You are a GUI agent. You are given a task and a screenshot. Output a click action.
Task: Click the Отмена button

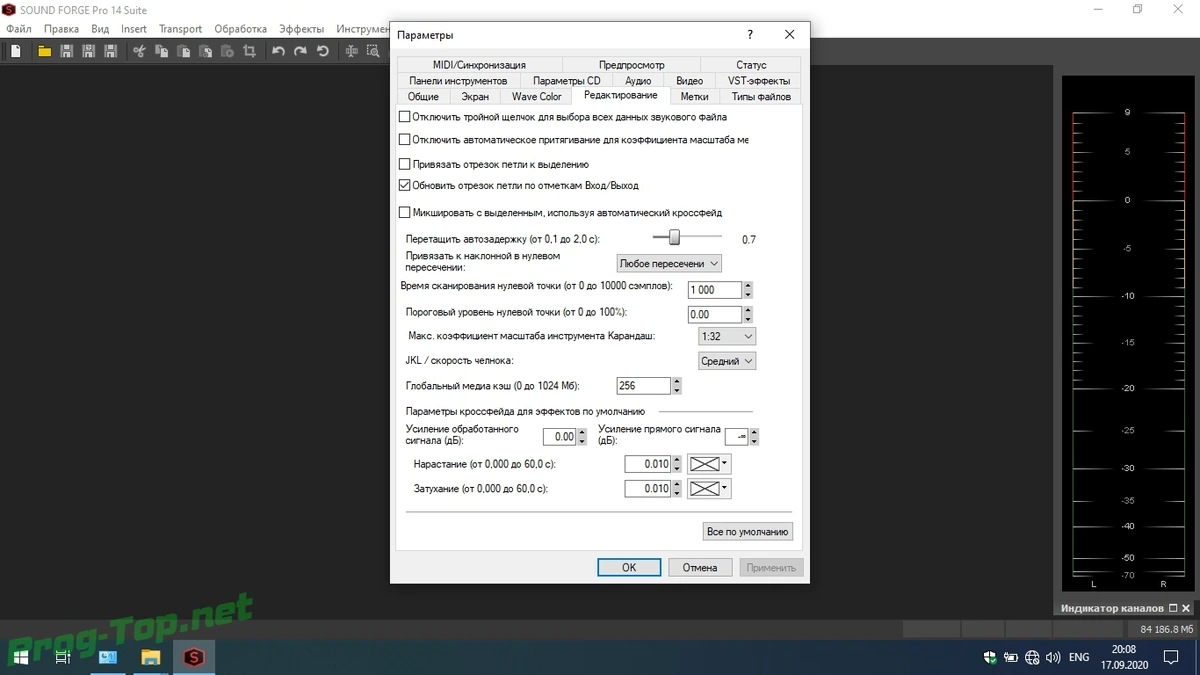point(700,567)
